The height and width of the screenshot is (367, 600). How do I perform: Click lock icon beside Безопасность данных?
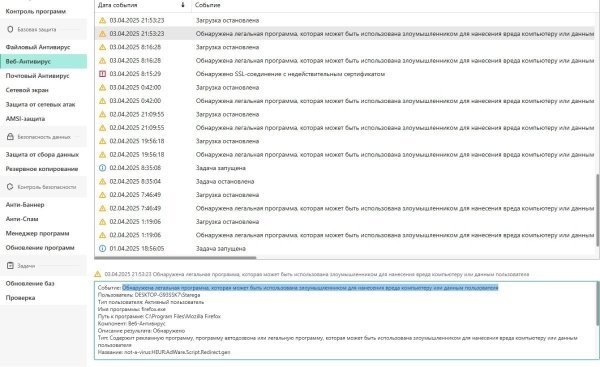(10, 137)
